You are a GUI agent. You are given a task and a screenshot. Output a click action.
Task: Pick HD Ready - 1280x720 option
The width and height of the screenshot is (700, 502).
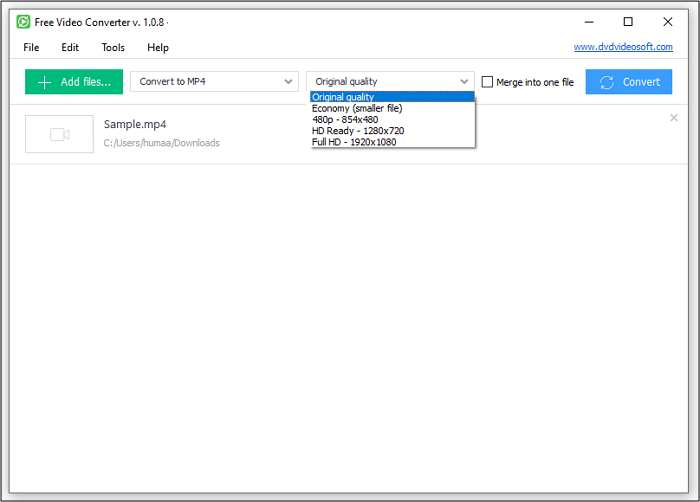(x=358, y=130)
